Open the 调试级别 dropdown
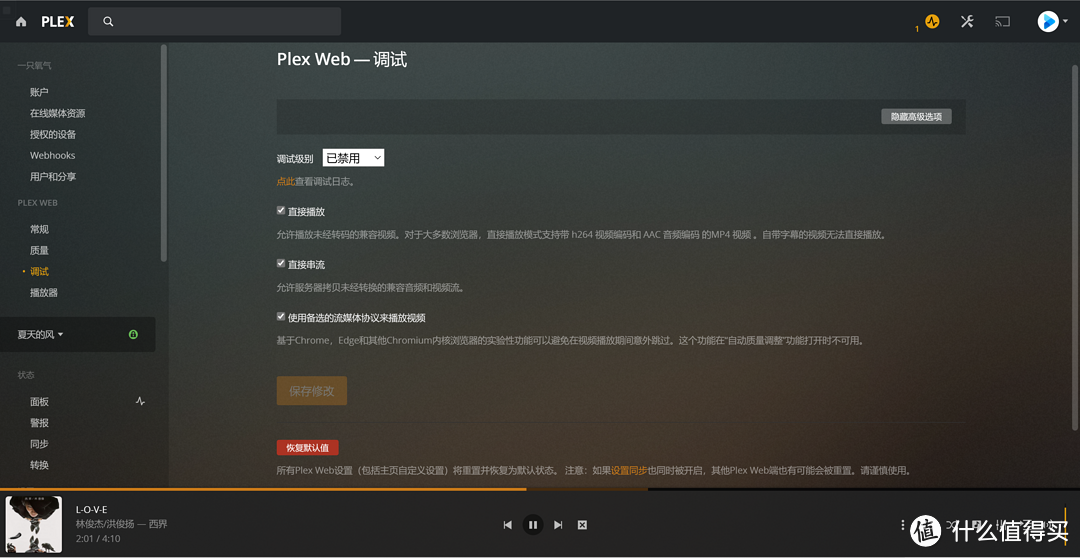The width and height of the screenshot is (1080, 558). tap(353, 158)
